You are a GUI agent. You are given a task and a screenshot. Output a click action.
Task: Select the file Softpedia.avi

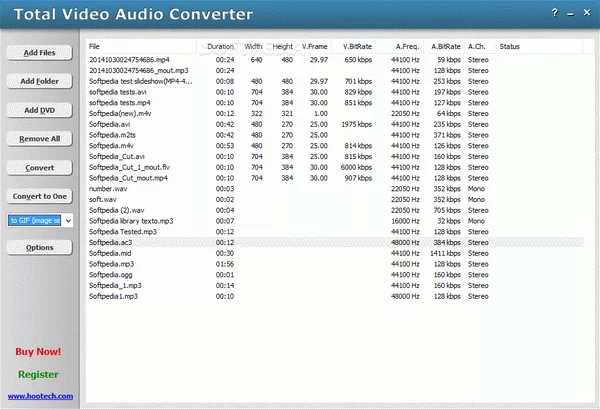(109, 124)
